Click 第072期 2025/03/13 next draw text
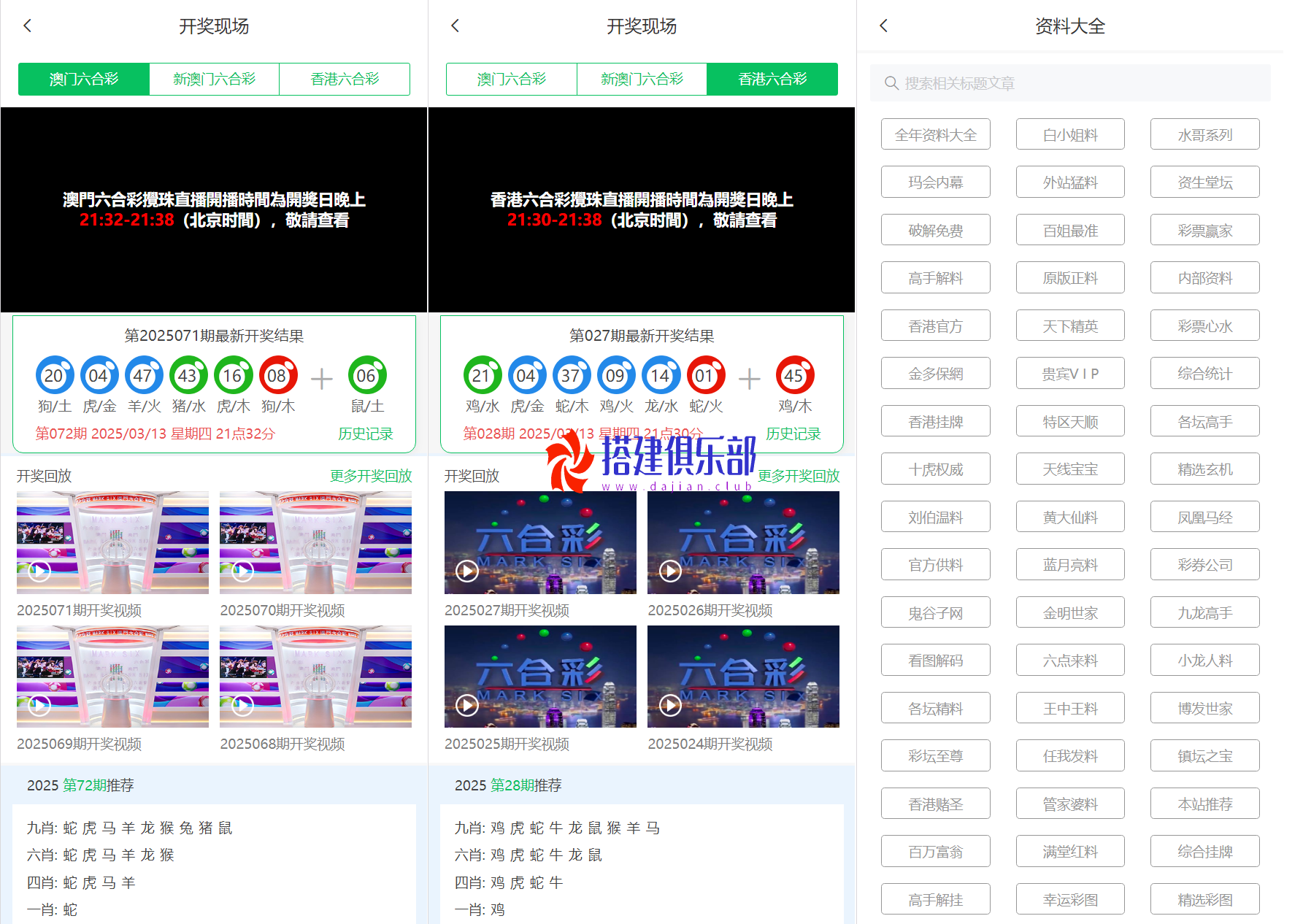 pyautogui.click(x=155, y=434)
